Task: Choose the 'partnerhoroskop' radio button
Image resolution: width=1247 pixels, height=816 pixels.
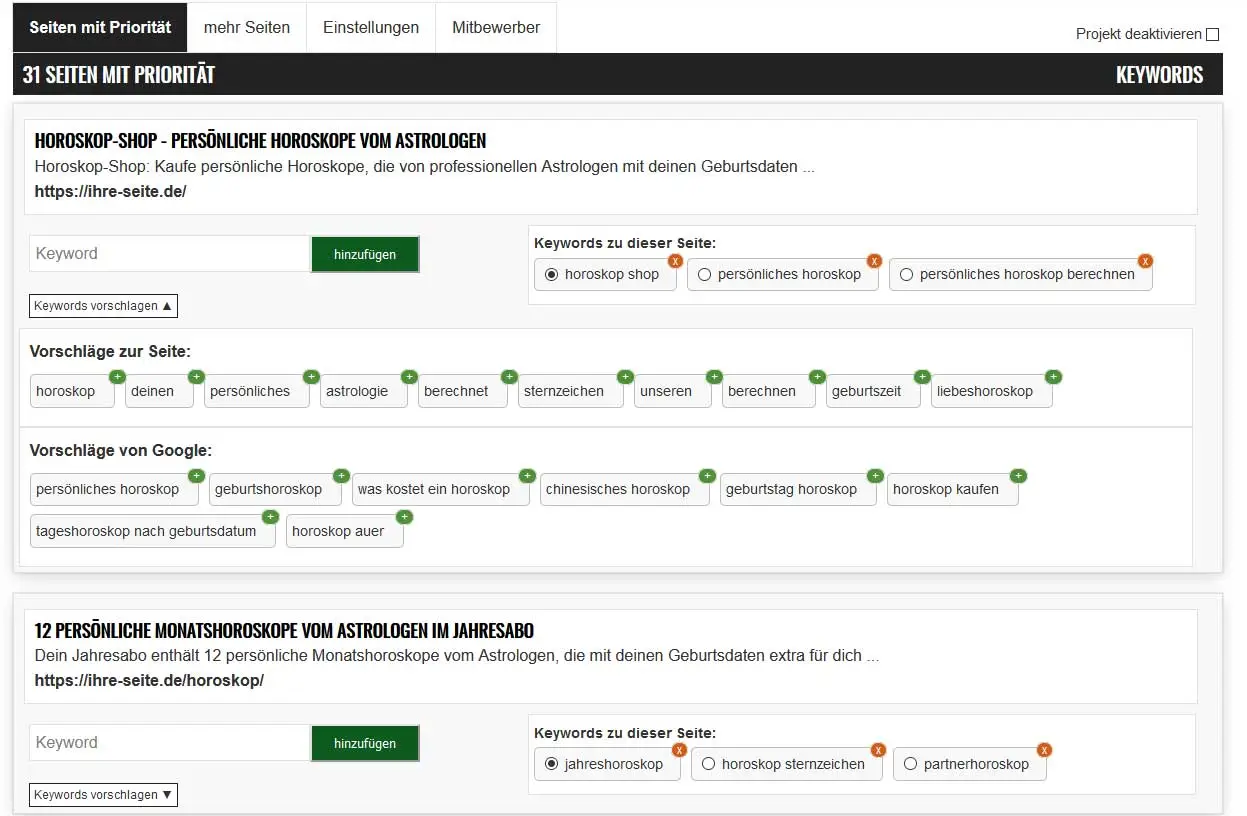Action: 910,764
